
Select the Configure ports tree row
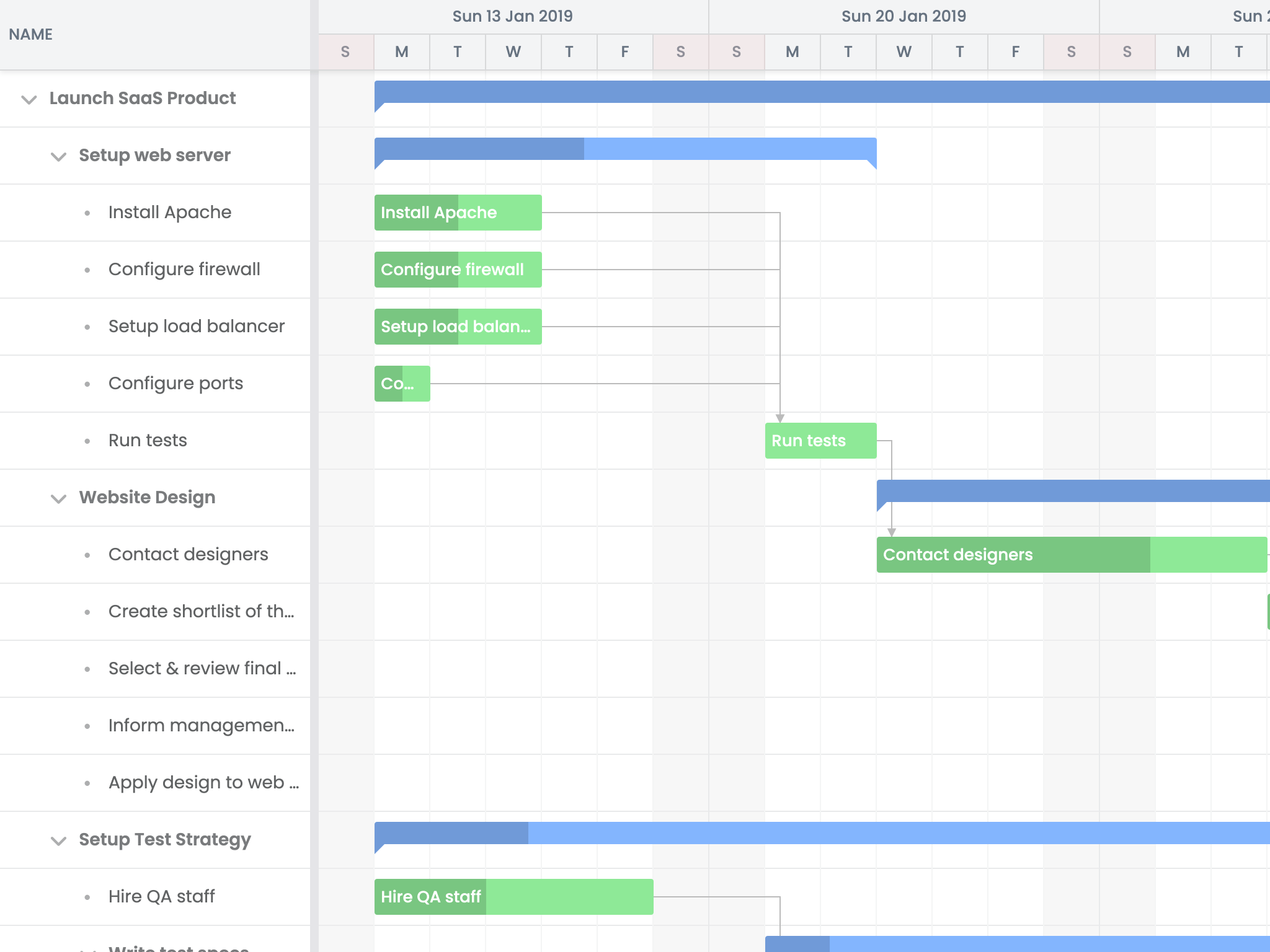point(155,384)
